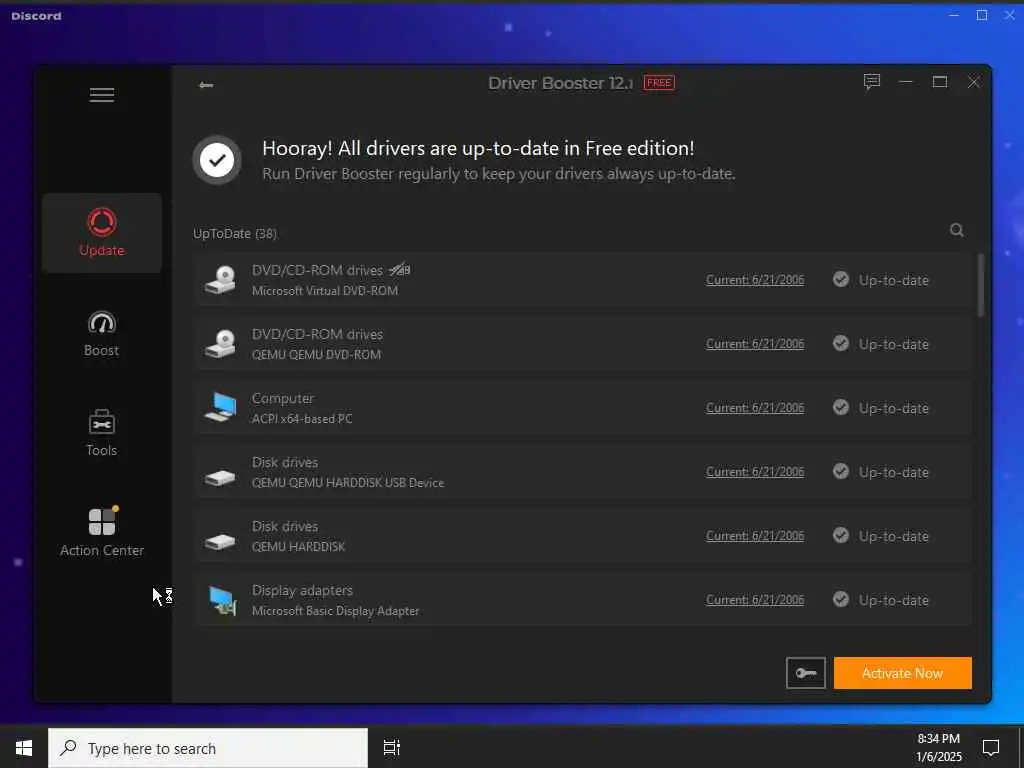Click the large checkmark status icon
Viewport: 1024px width, 768px height.
[x=217, y=160]
